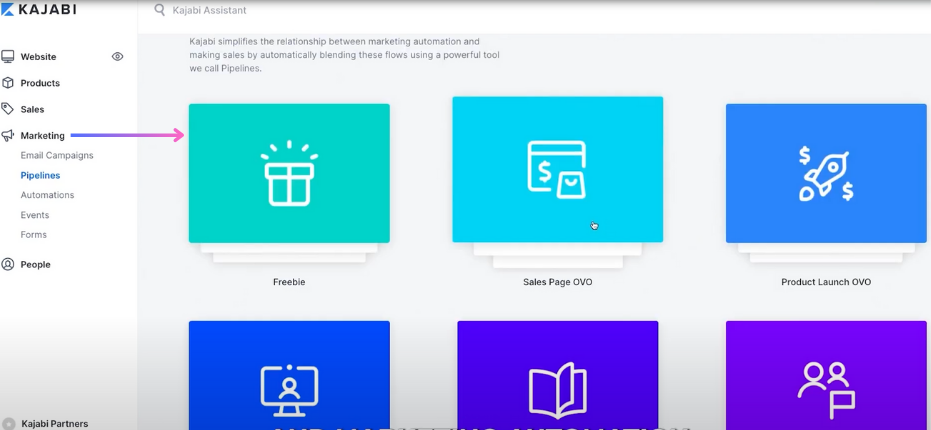Viewport: 931px width, 430px height.
Task: Select the open book pipeline icon
Action: 557,389
